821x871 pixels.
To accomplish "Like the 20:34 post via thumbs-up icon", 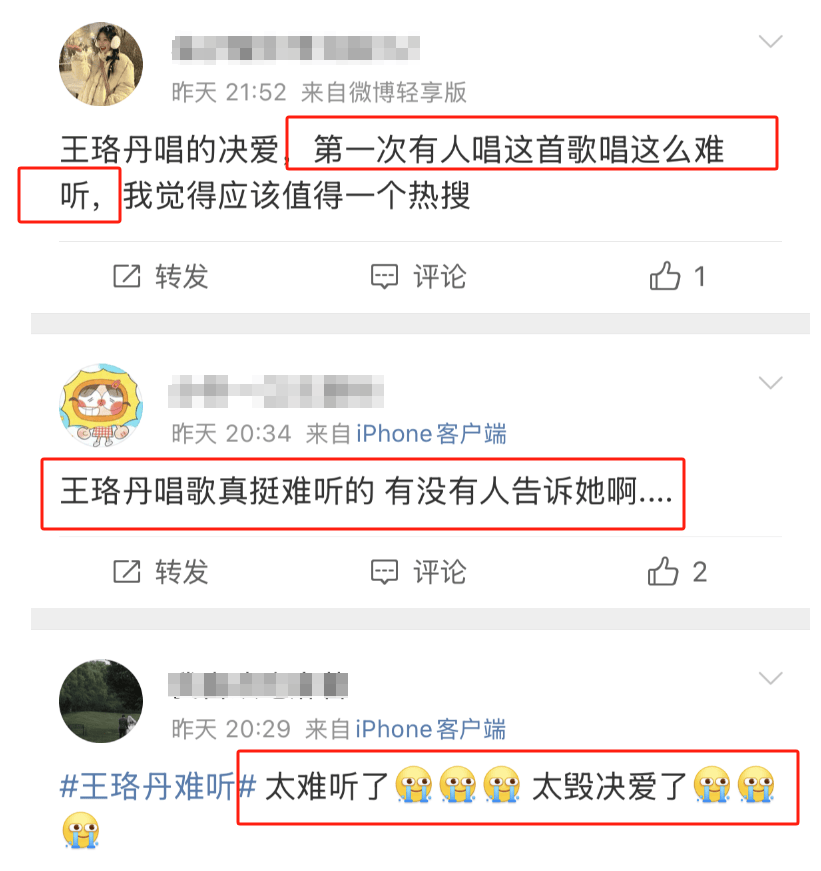I will pos(663,571).
